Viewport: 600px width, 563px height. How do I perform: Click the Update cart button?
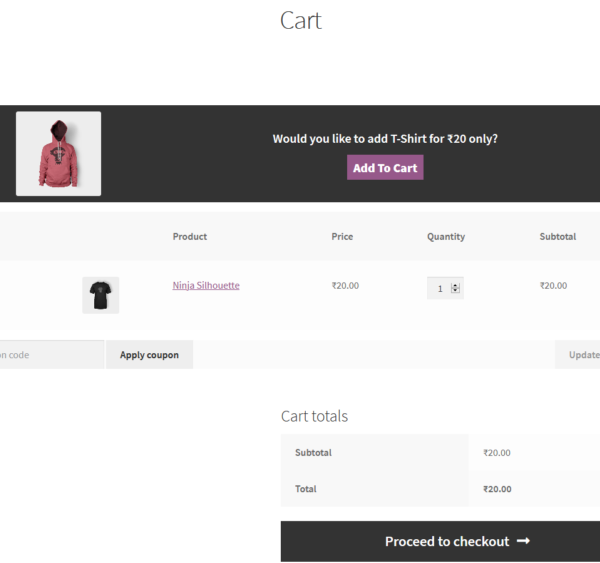578,355
